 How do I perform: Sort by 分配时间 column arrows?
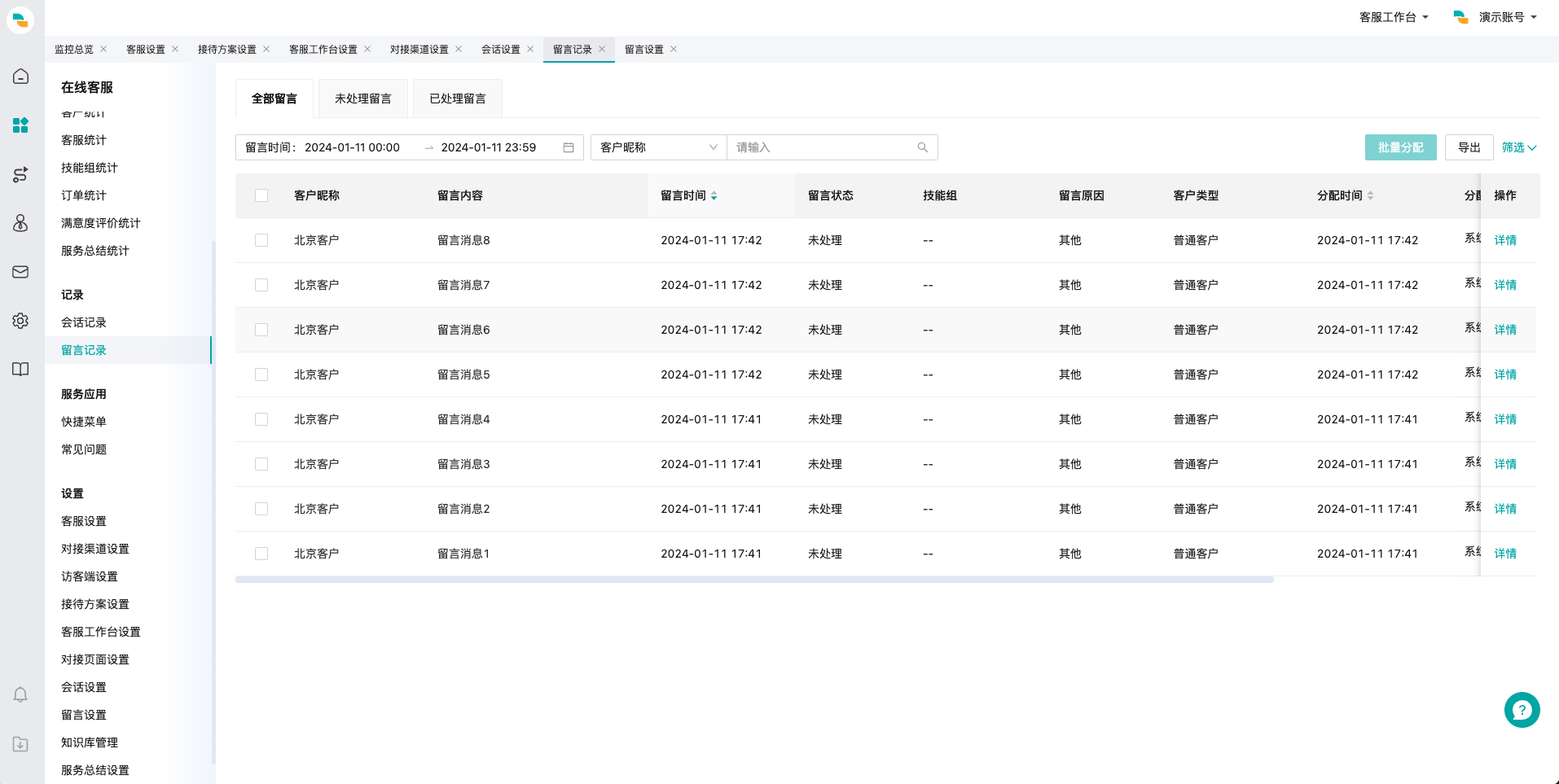pyautogui.click(x=1370, y=195)
